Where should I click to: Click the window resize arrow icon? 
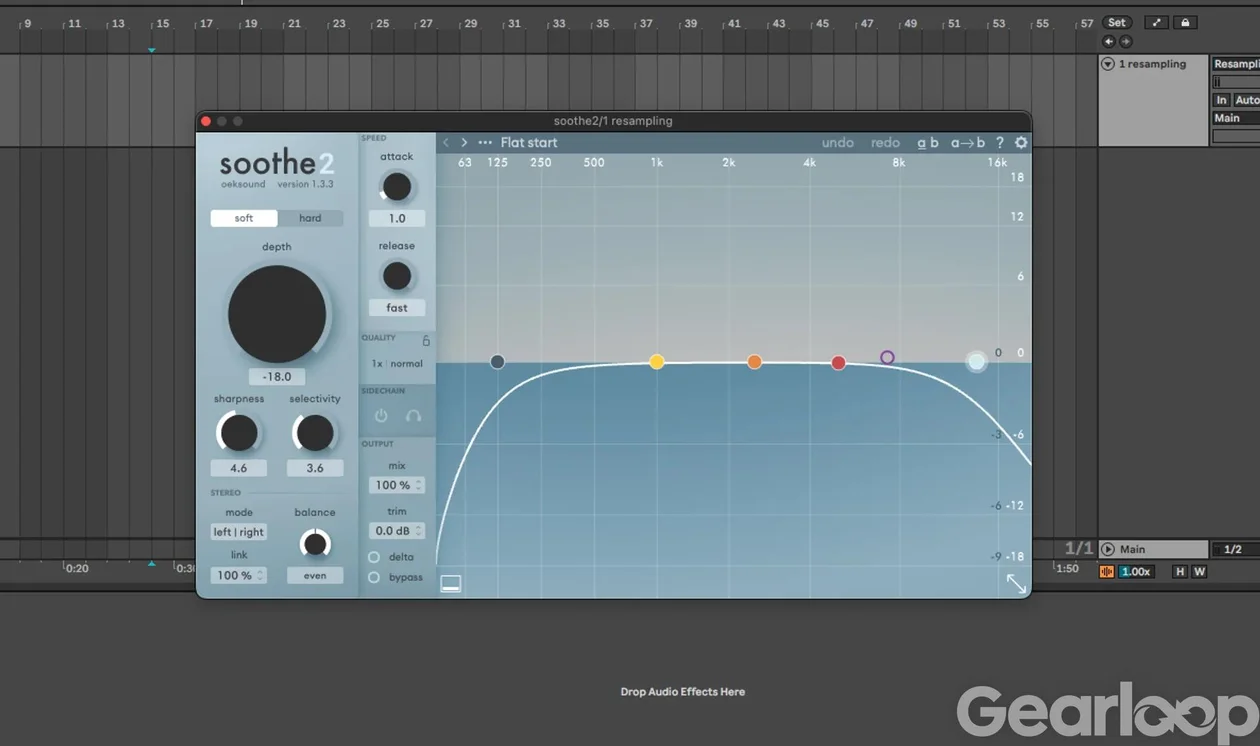(1016, 583)
